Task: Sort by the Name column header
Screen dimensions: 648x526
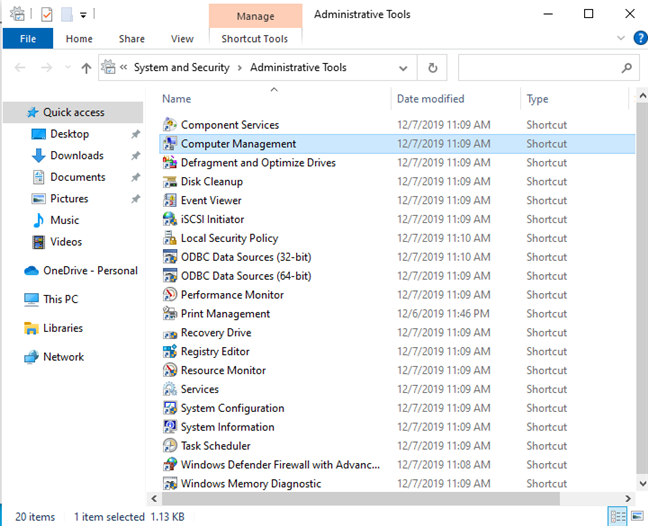Action: [176, 99]
